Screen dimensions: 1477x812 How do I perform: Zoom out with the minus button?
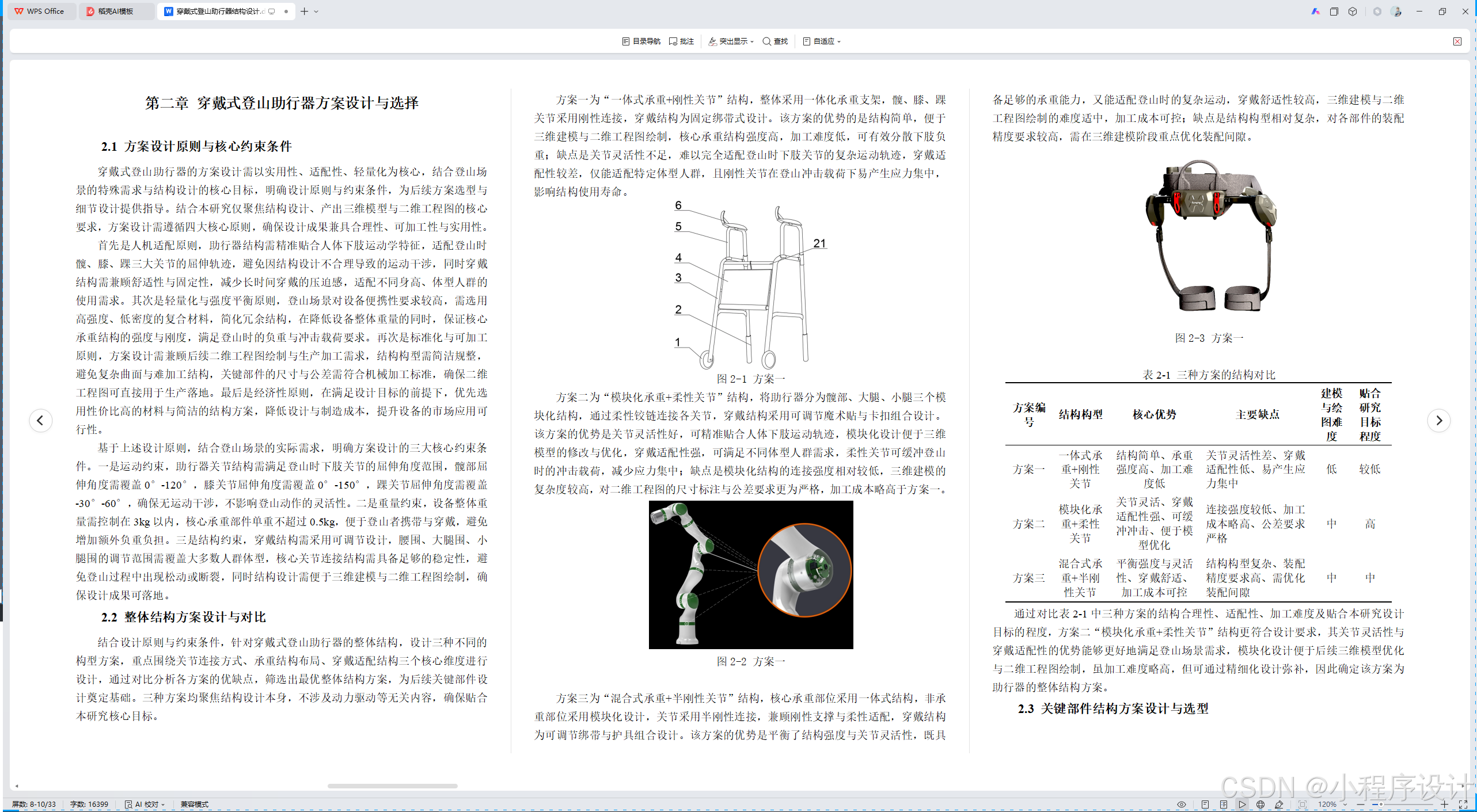pyautogui.click(x=1360, y=804)
